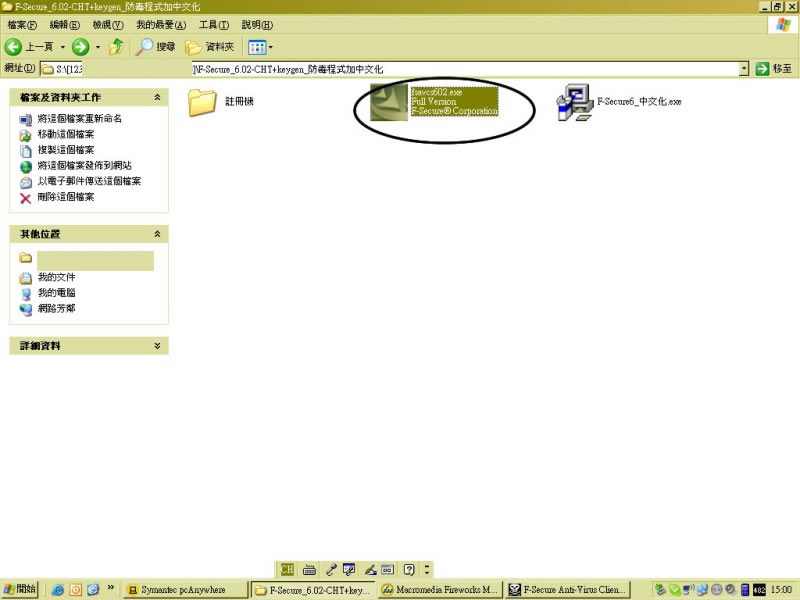
Task: Open the 我的最愛(A) menu
Action: tap(161, 24)
